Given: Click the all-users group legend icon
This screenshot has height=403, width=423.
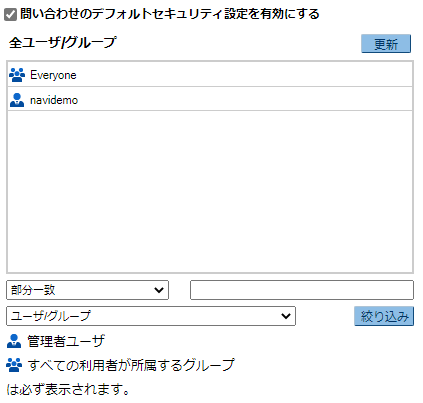Looking at the screenshot, I should click(14, 365).
